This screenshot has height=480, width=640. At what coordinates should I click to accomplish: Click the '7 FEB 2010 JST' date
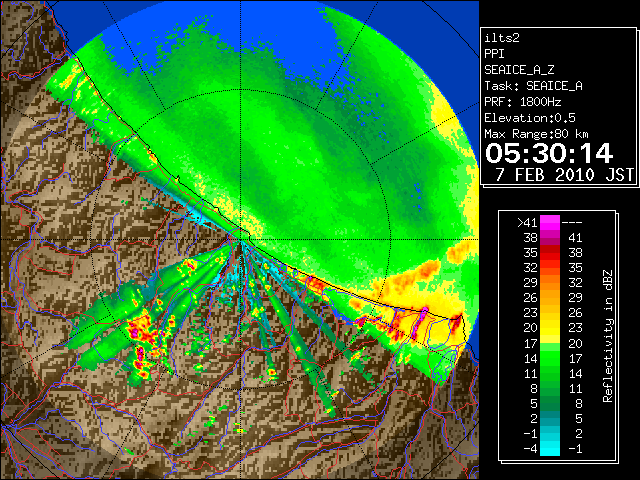[x=564, y=175]
